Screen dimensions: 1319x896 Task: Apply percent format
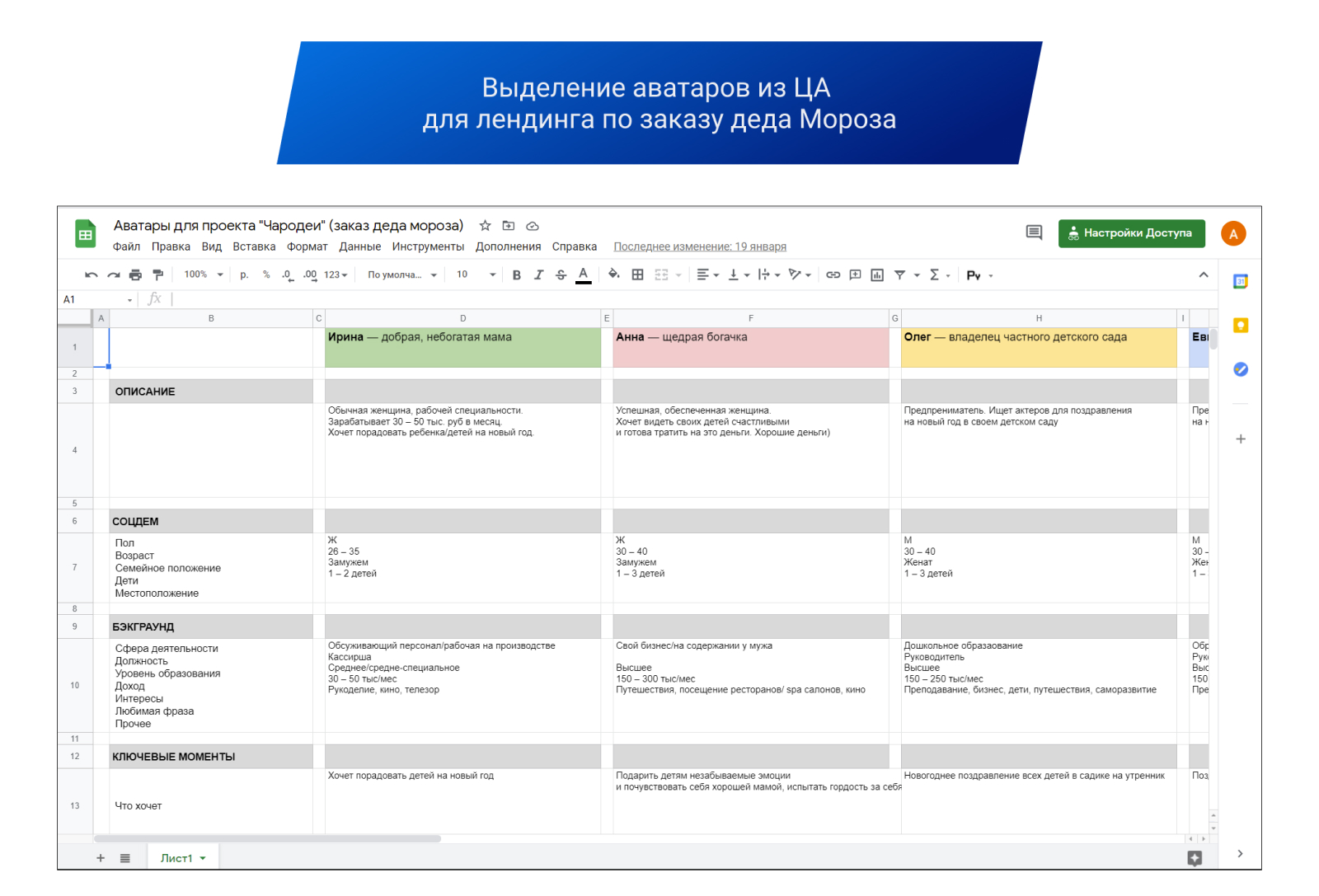point(266,275)
